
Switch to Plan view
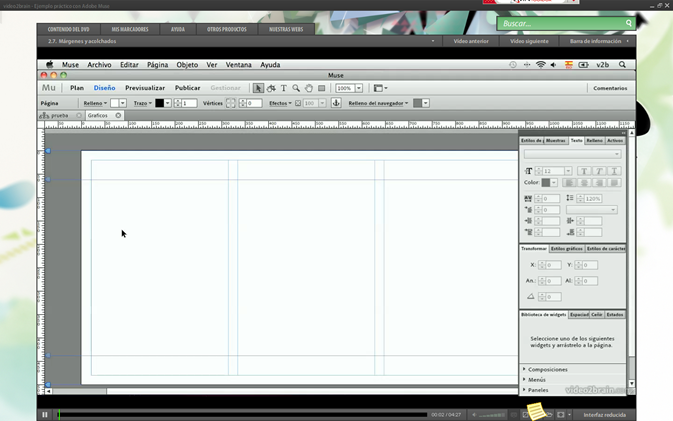[77, 88]
